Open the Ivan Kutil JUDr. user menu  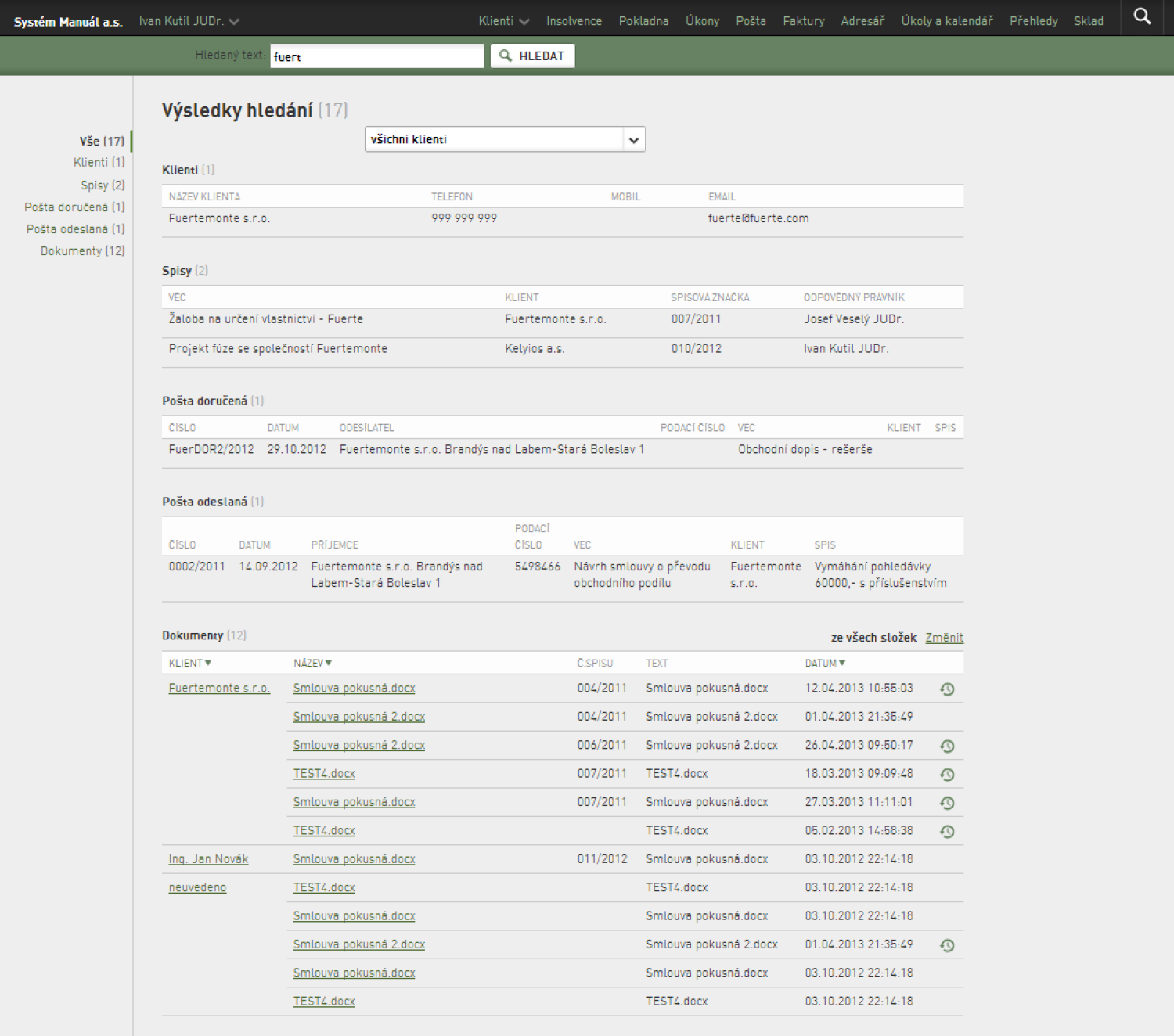(189, 21)
